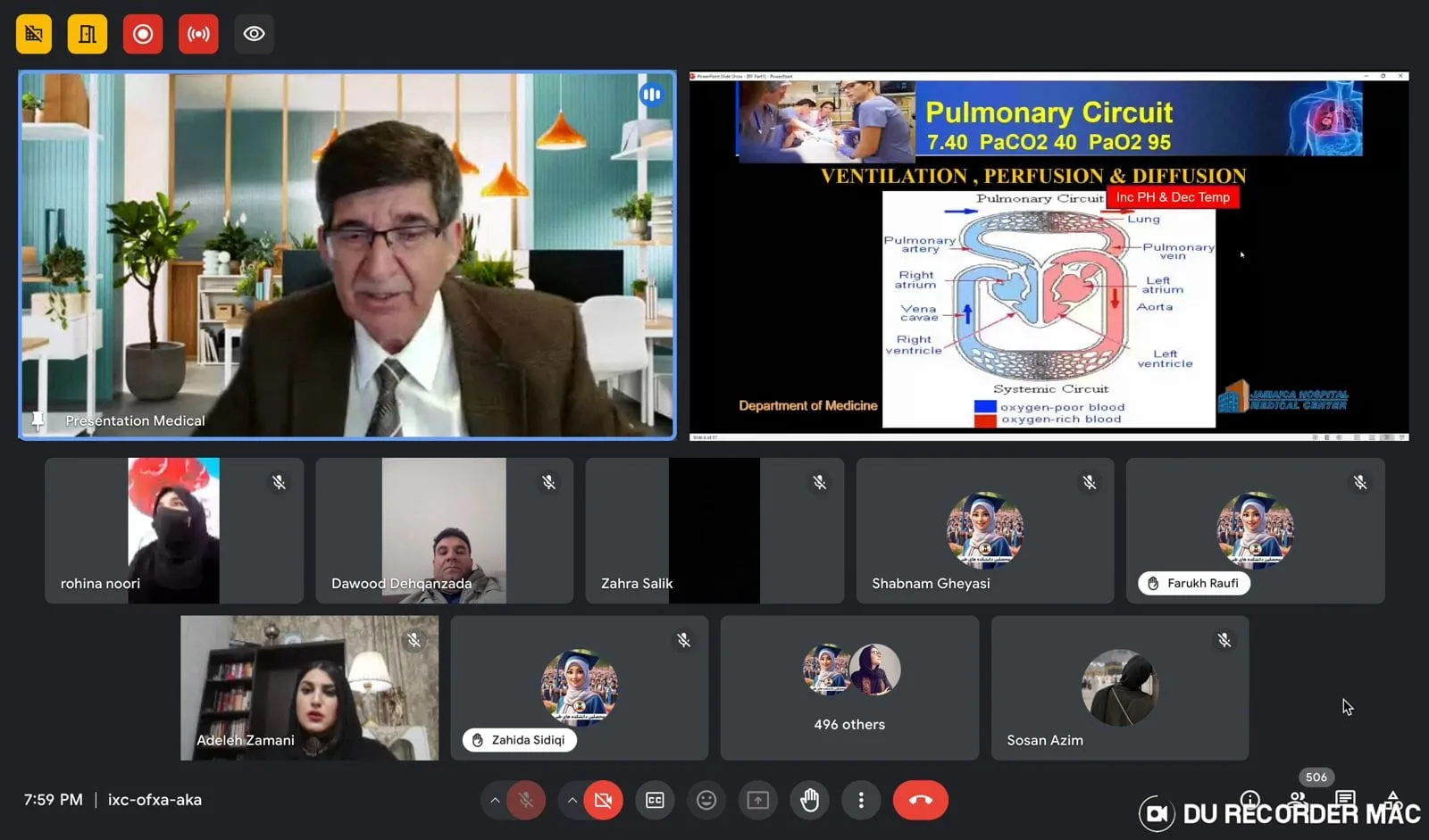This screenshot has width=1429, height=840.
Task: Click the yellow breakout room door icon
Action: 88,34
